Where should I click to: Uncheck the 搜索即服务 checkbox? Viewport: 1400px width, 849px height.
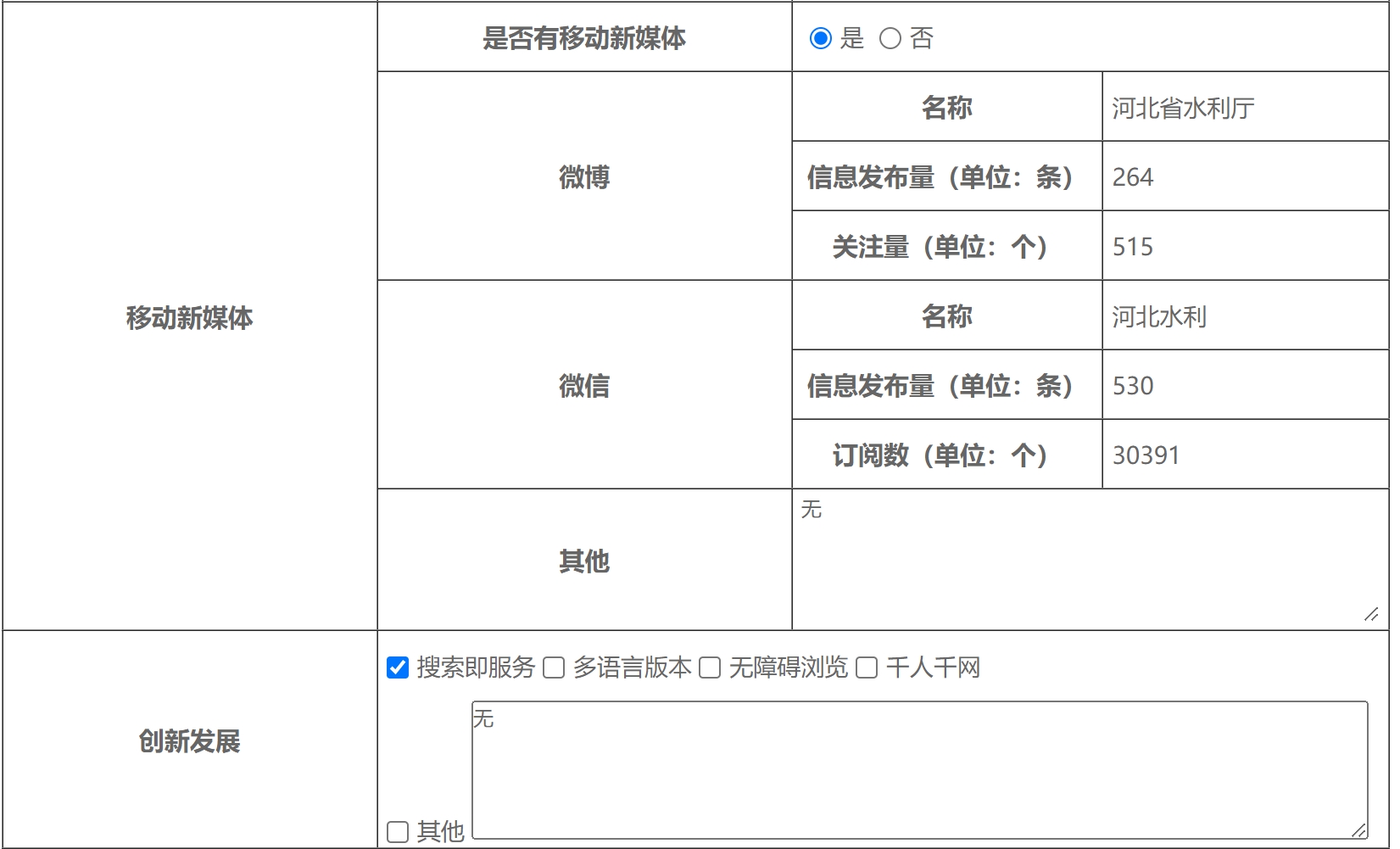point(398,667)
